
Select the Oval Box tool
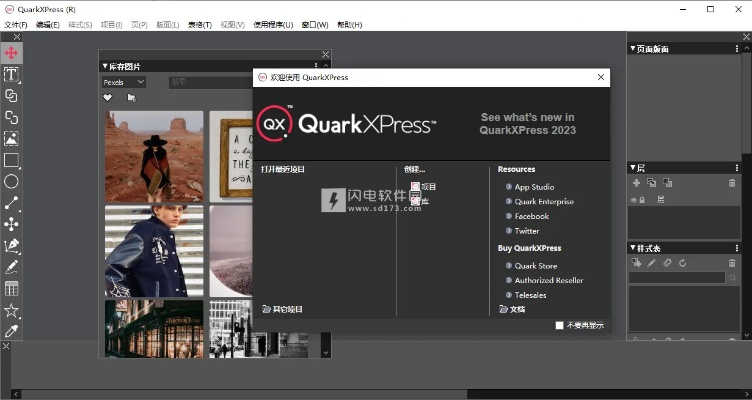(x=11, y=181)
